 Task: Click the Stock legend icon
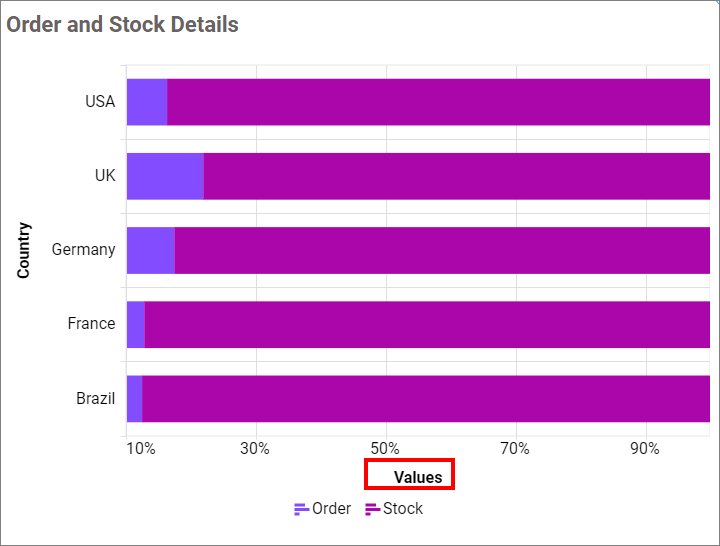[372, 509]
